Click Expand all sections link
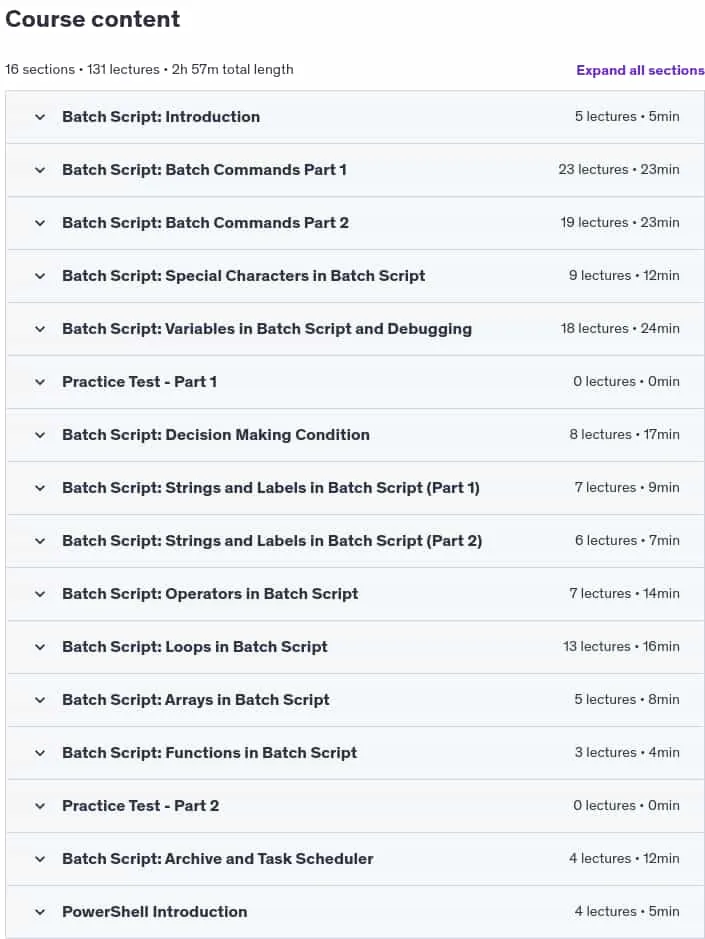Viewport: 705px width, 939px height. coord(640,70)
